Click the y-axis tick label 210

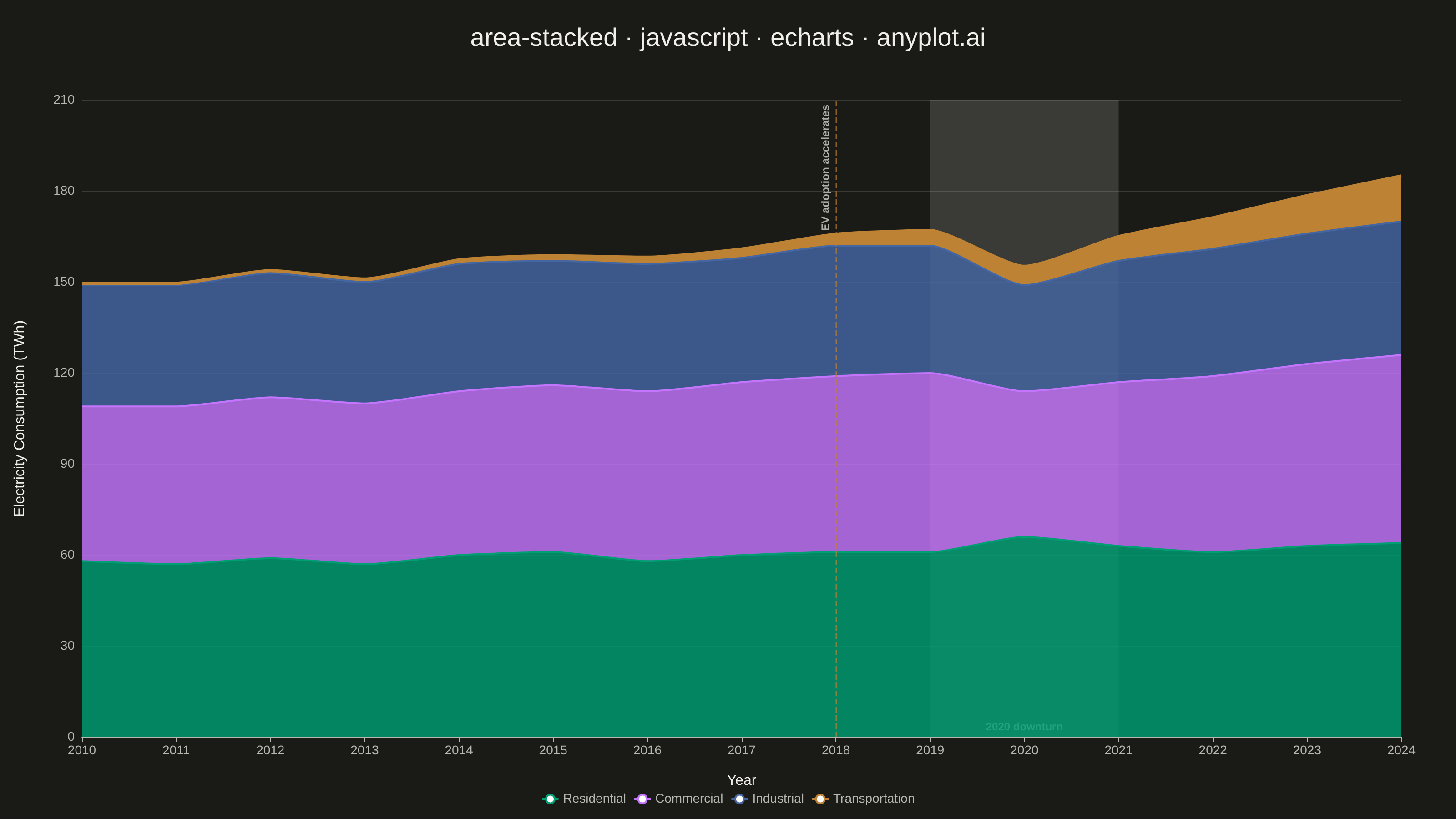click(x=64, y=100)
